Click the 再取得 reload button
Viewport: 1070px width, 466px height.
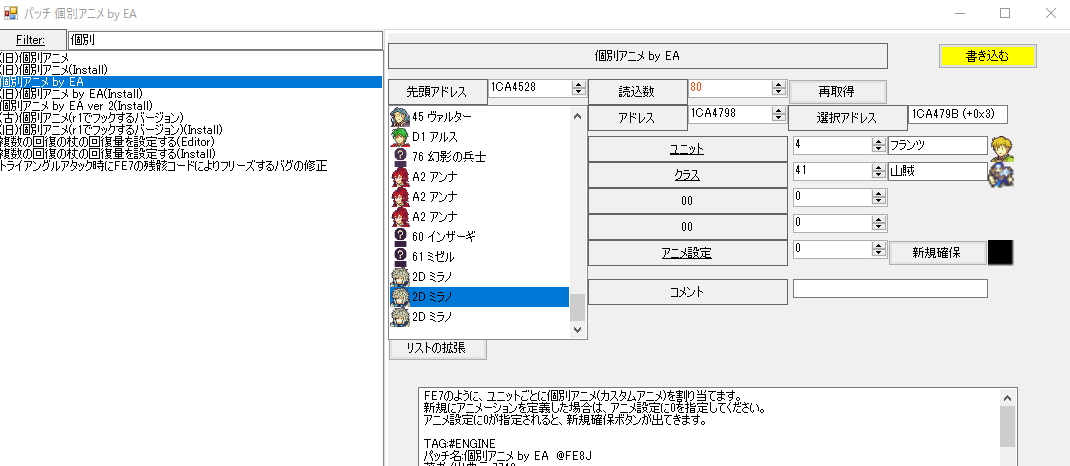837,91
